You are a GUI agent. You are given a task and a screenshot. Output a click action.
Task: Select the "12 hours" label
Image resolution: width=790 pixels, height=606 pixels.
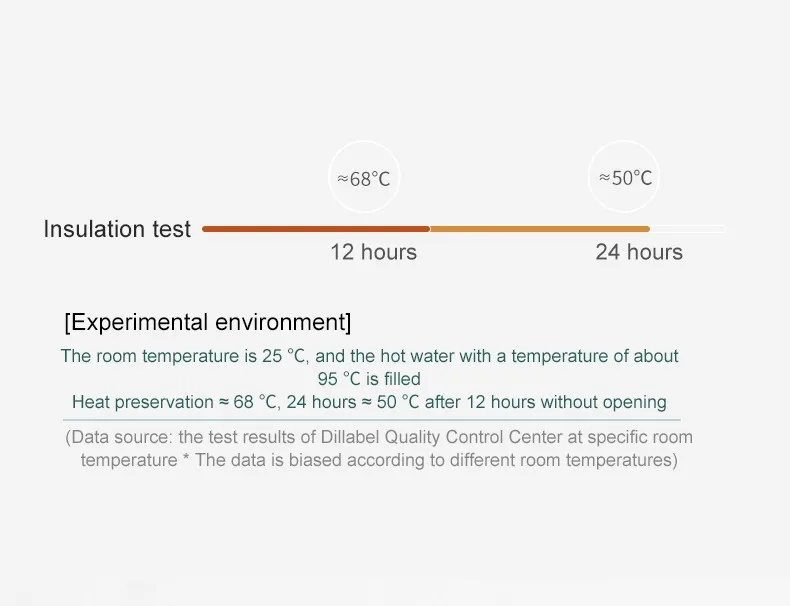(373, 252)
